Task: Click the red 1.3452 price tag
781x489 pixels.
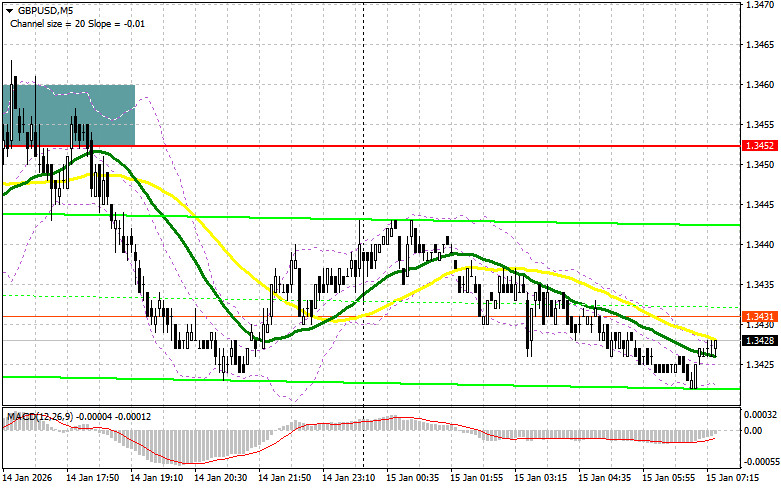Action: [x=756, y=145]
